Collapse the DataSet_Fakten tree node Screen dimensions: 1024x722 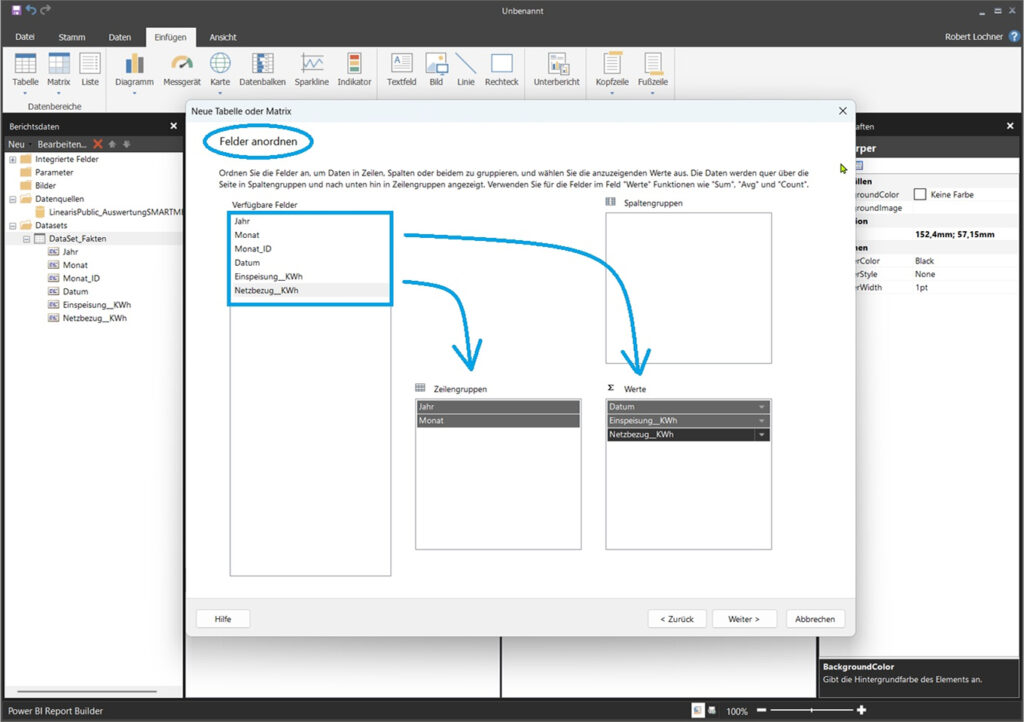click(x=27, y=239)
